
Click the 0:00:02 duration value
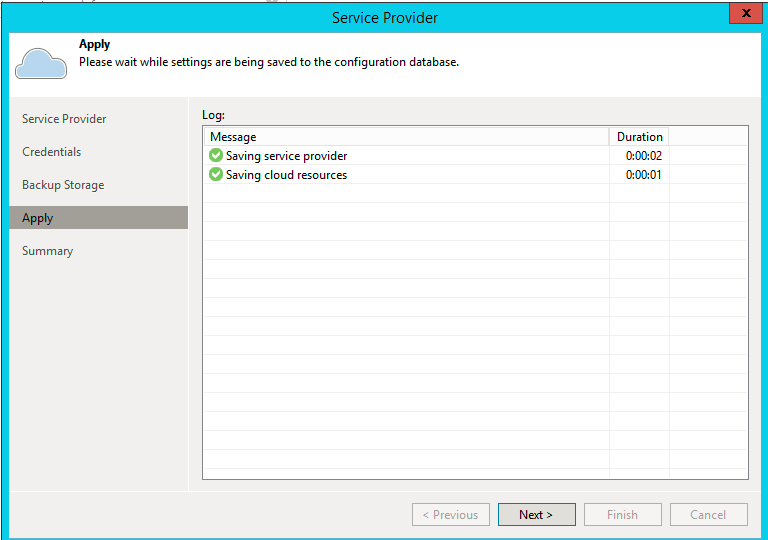click(644, 156)
